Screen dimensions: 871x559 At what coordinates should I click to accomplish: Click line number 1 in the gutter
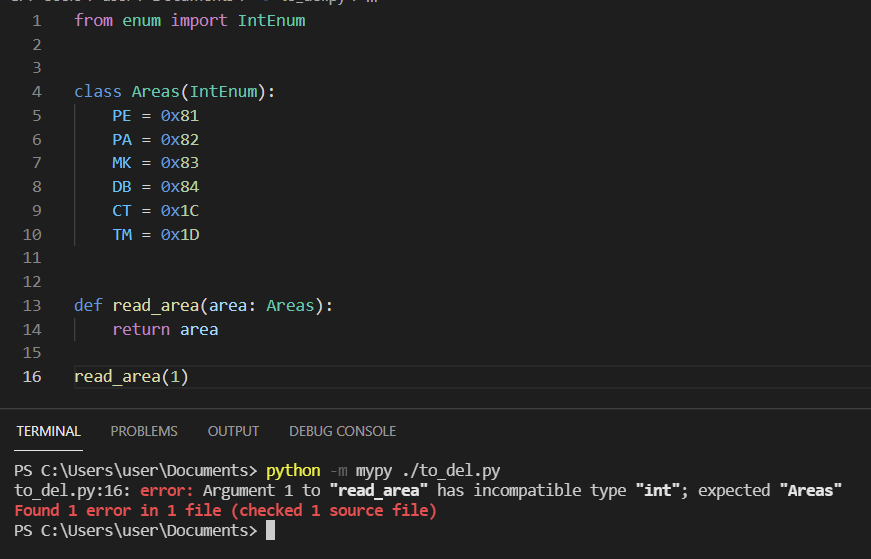pyautogui.click(x=37, y=21)
